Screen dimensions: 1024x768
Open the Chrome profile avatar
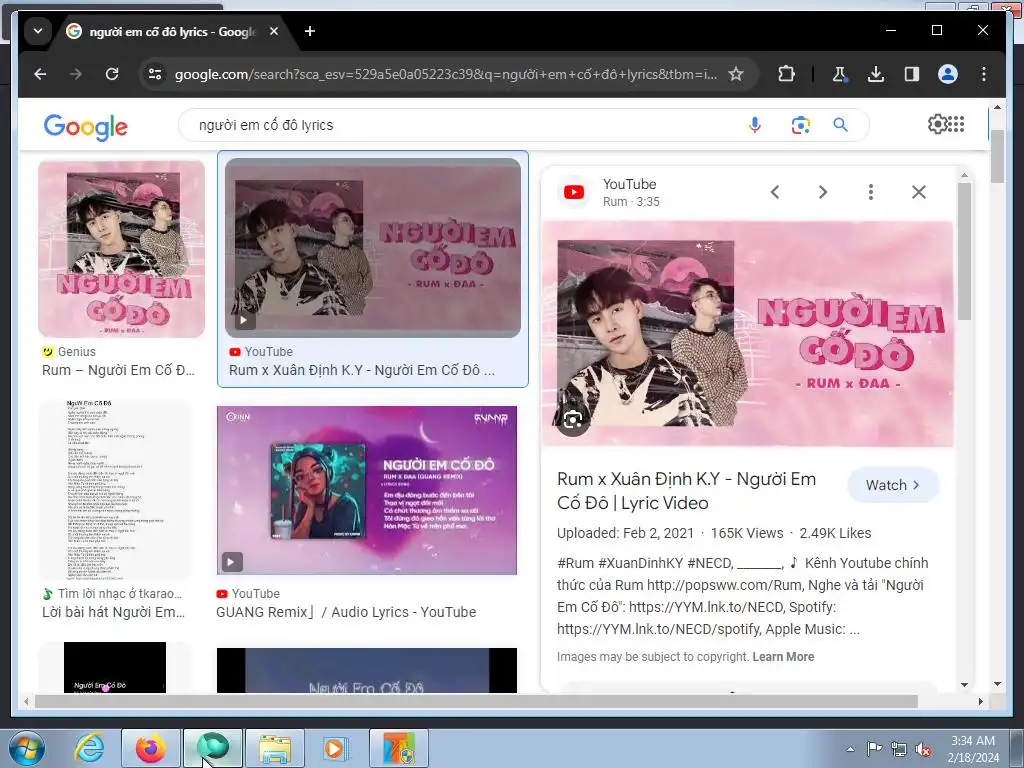(948, 74)
